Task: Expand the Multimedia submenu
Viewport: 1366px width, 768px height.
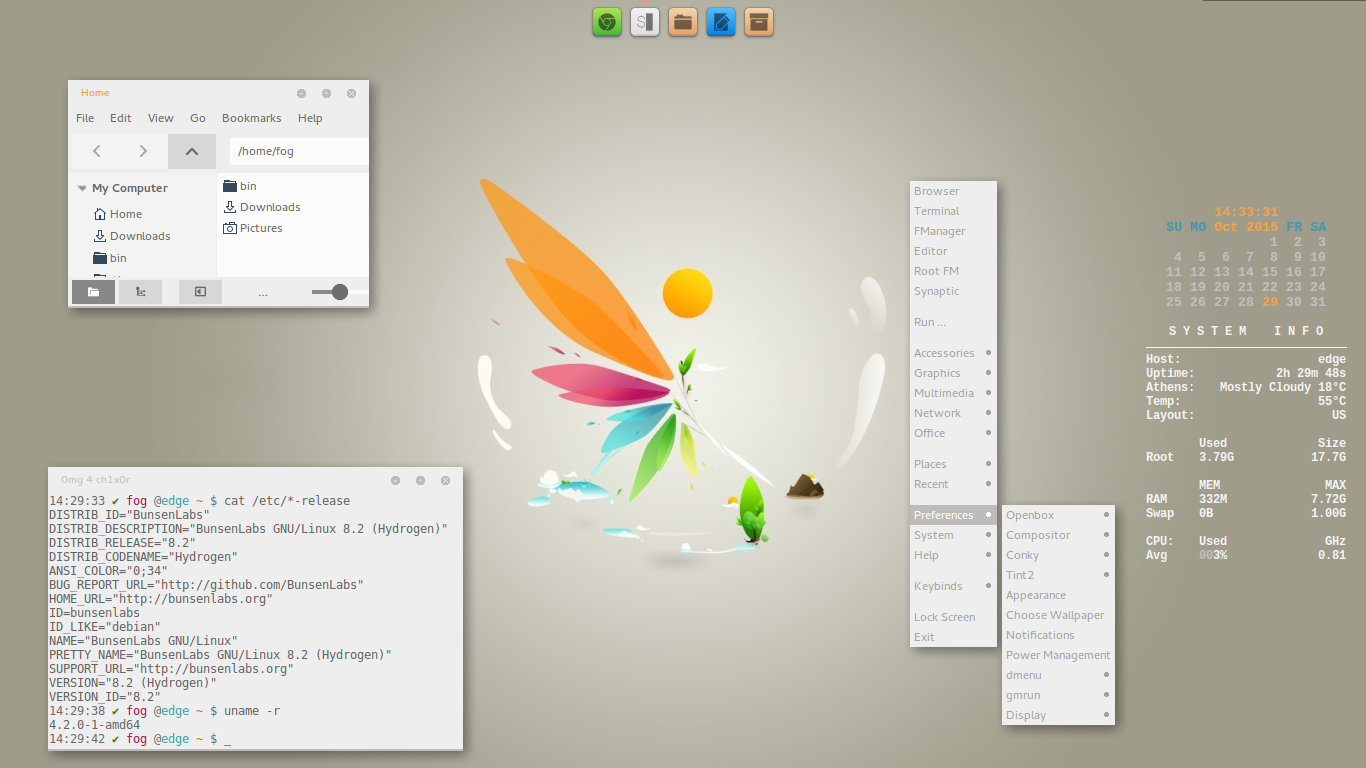Action: pos(953,393)
